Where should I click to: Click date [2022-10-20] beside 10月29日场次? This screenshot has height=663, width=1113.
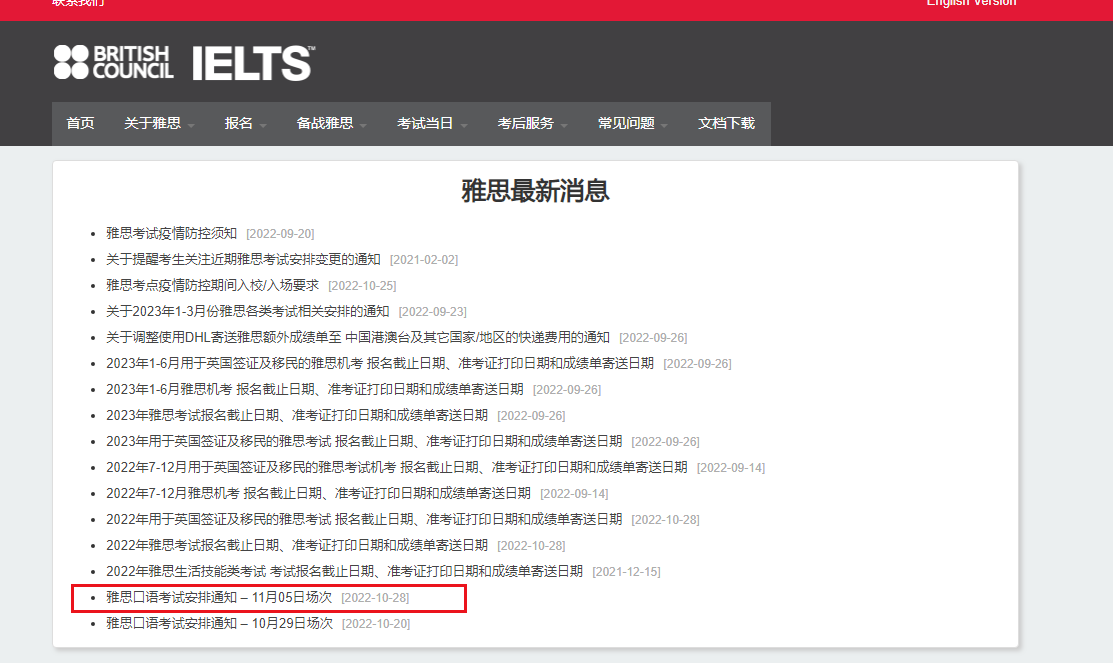tap(376, 624)
